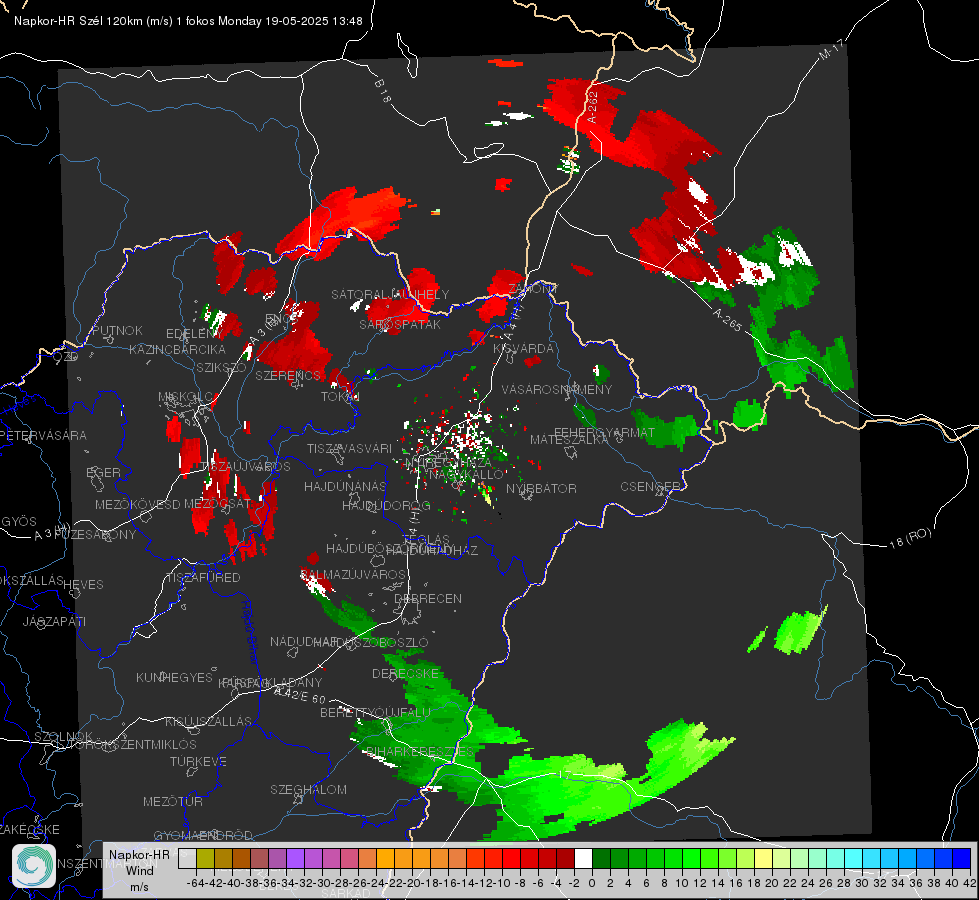Select the TISZAVASVÁRI label
This screenshot has width=979, height=900.
pos(349,448)
